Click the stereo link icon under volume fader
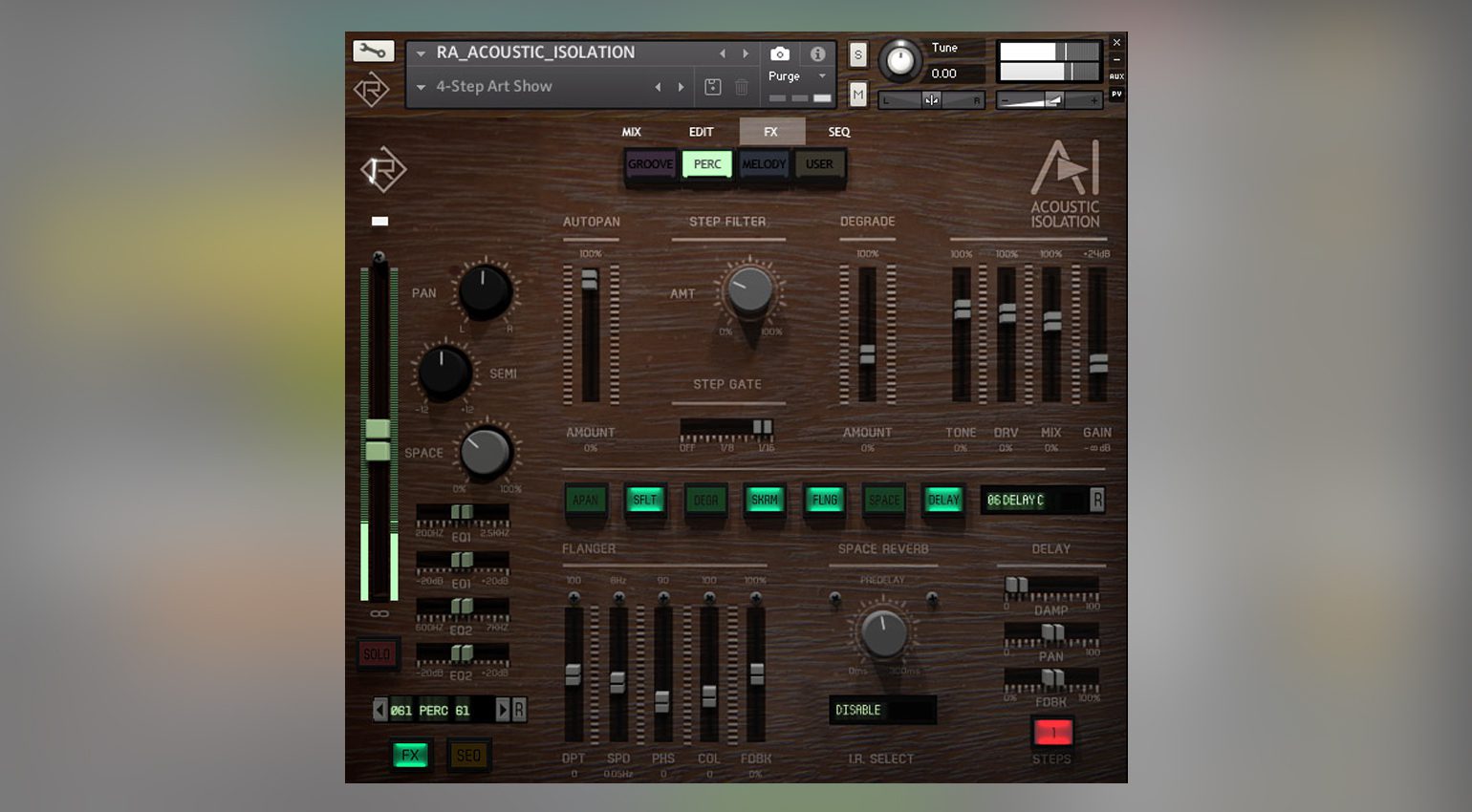This screenshot has width=1472, height=812. (x=379, y=613)
